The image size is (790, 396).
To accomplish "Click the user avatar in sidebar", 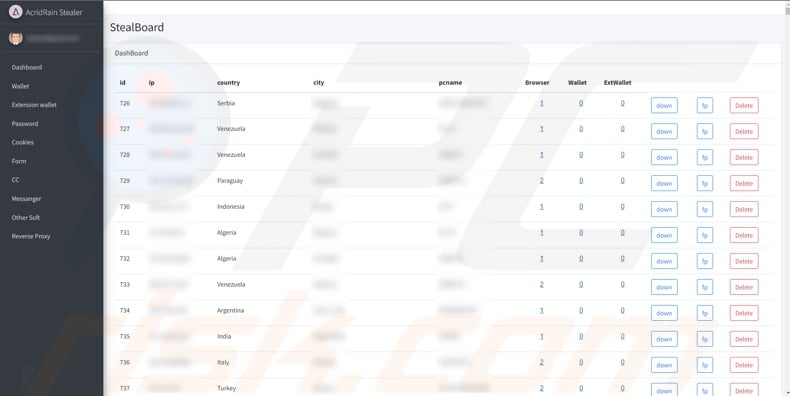I will [16, 38].
